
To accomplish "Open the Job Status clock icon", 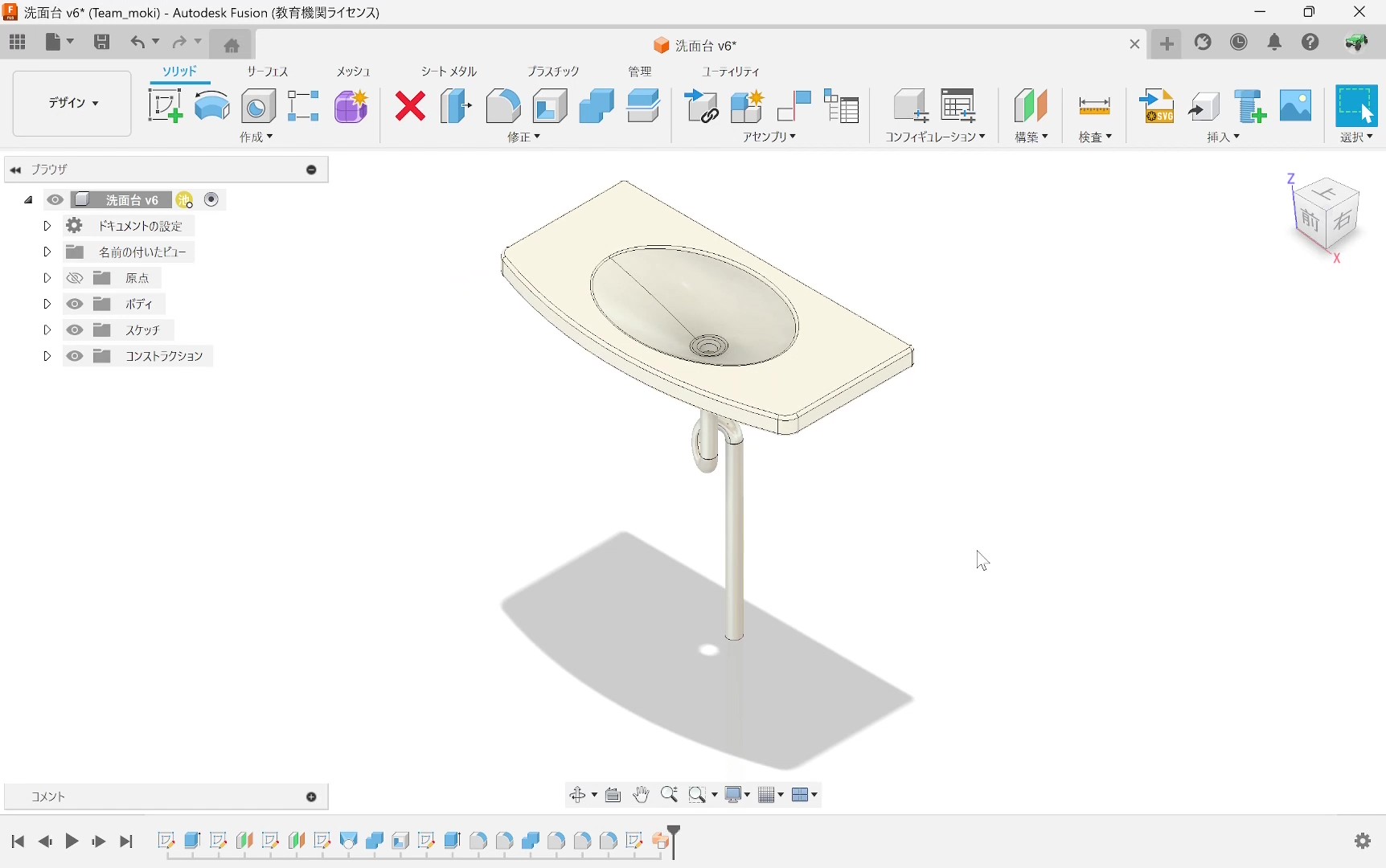I will pyautogui.click(x=1240, y=43).
